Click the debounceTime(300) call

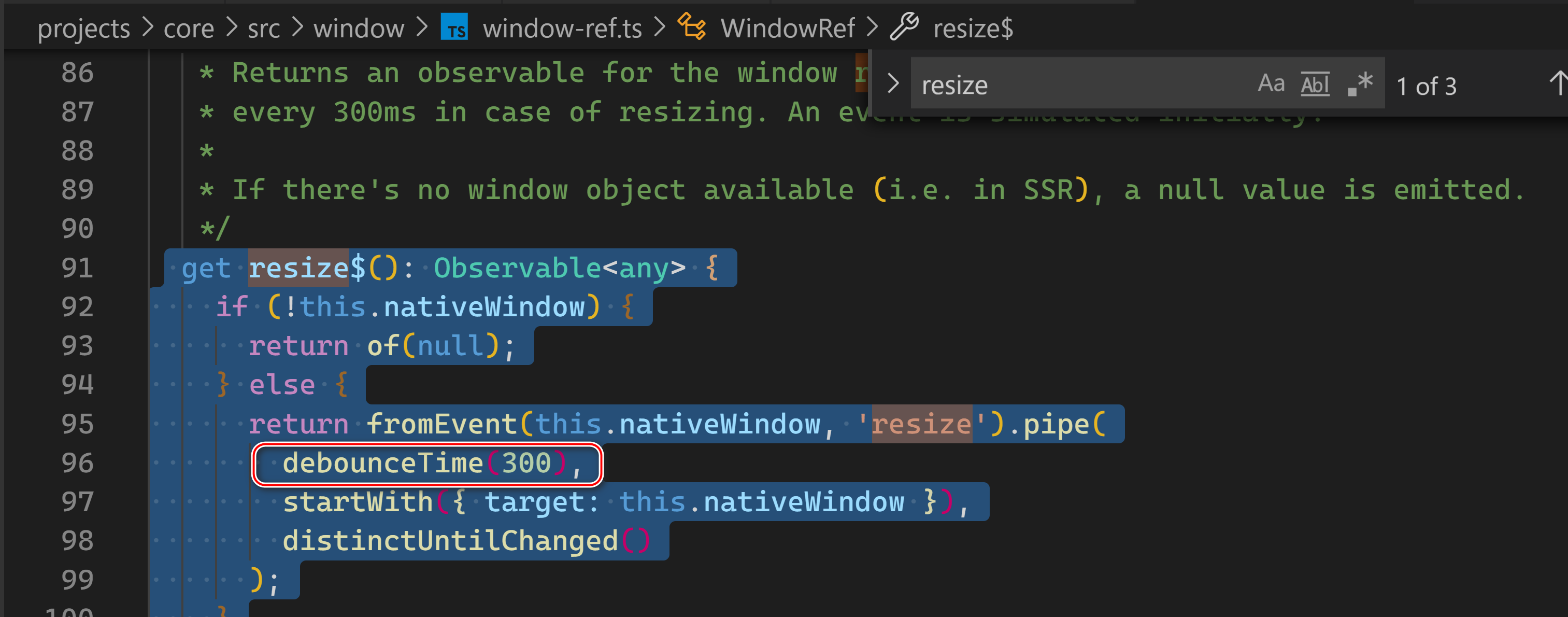pos(418,464)
